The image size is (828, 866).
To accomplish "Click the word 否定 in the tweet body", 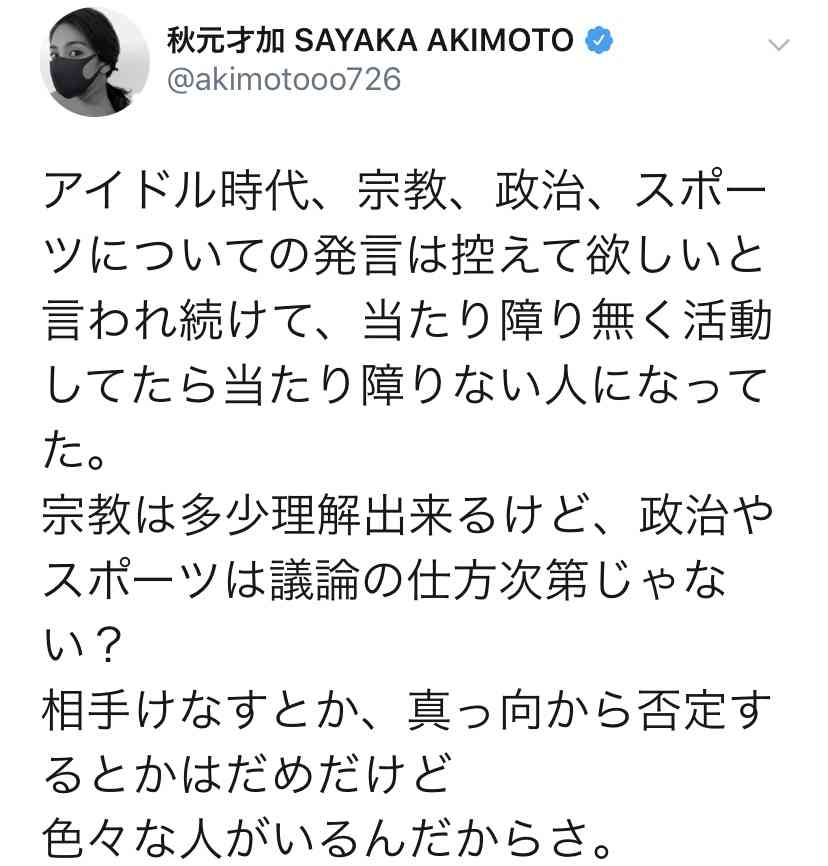I will (x=681, y=709).
